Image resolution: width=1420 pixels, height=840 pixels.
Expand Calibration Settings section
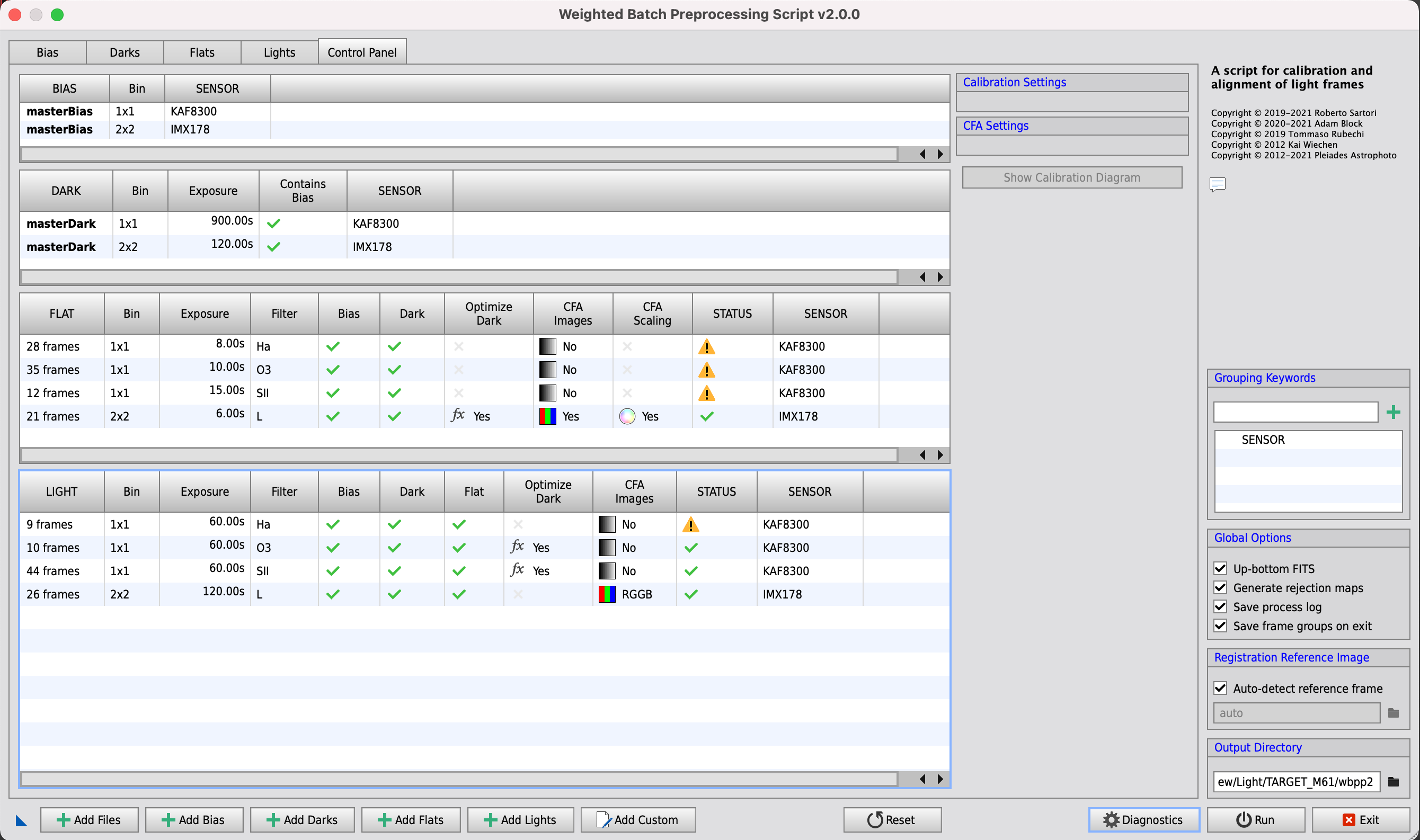point(1071,83)
